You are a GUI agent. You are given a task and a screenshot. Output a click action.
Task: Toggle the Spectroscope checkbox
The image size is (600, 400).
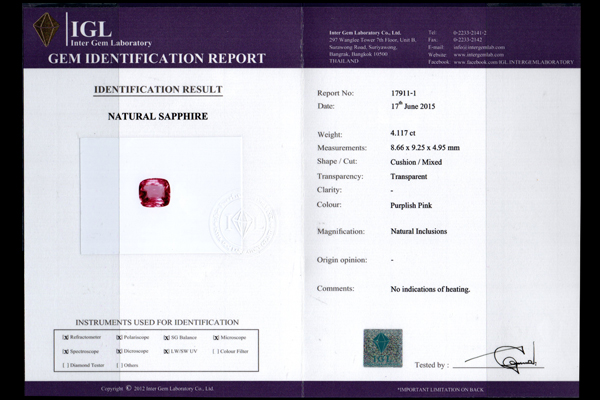point(66,351)
